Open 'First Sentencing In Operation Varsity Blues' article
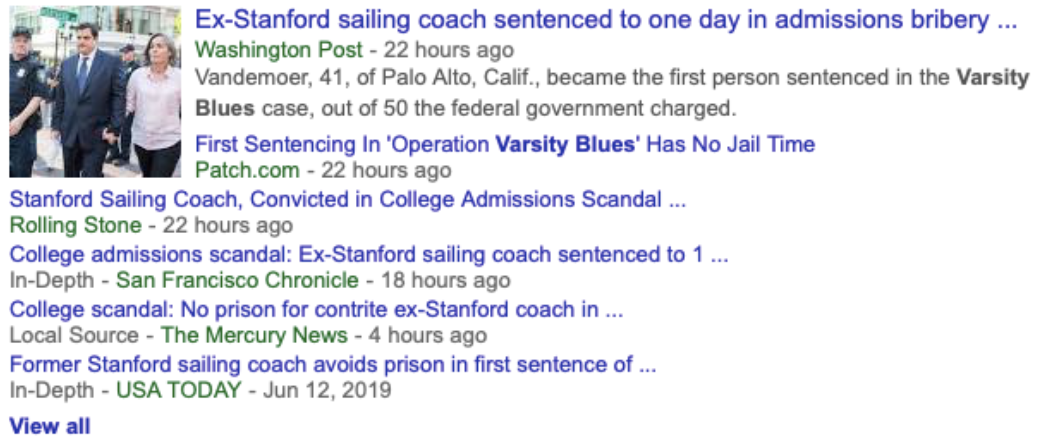 click(x=505, y=144)
